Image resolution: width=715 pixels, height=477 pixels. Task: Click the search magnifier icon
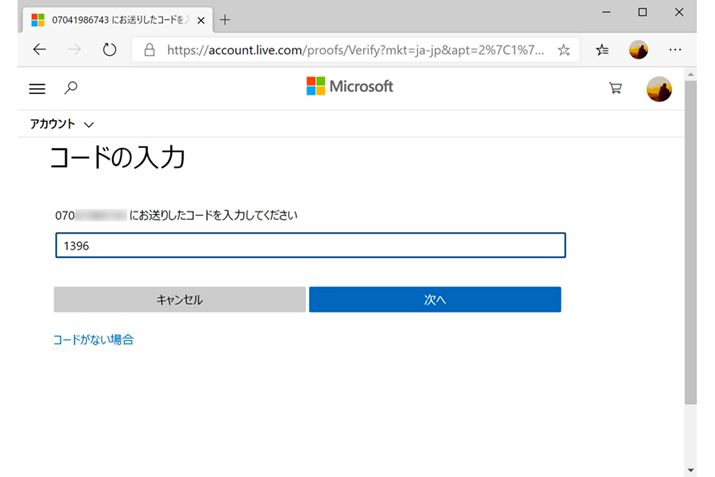pyautogui.click(x=70, y=89)
